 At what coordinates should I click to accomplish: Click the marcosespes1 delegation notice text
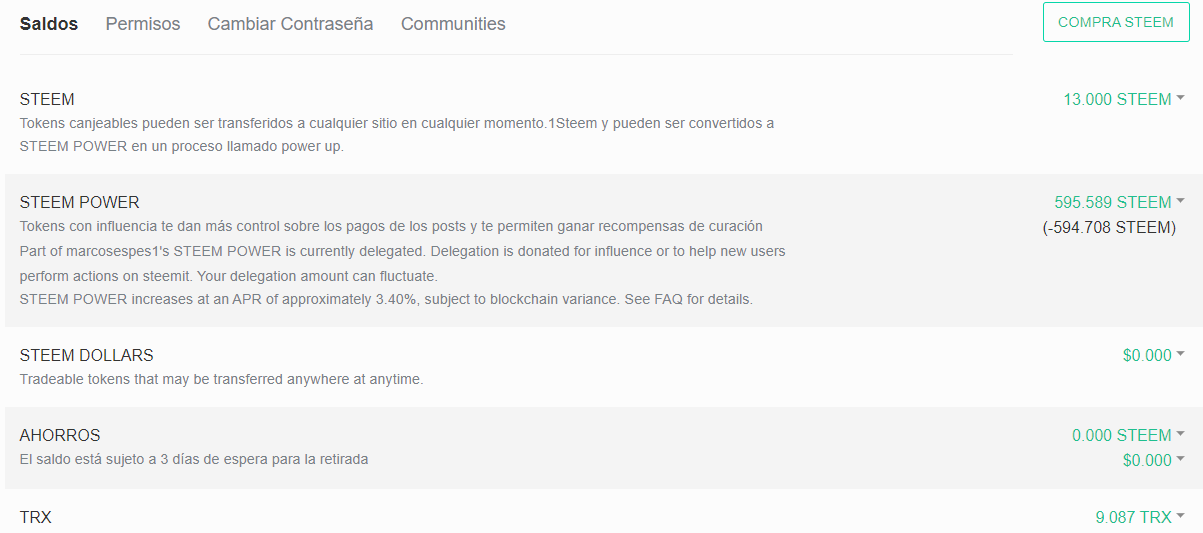point(403,262)
